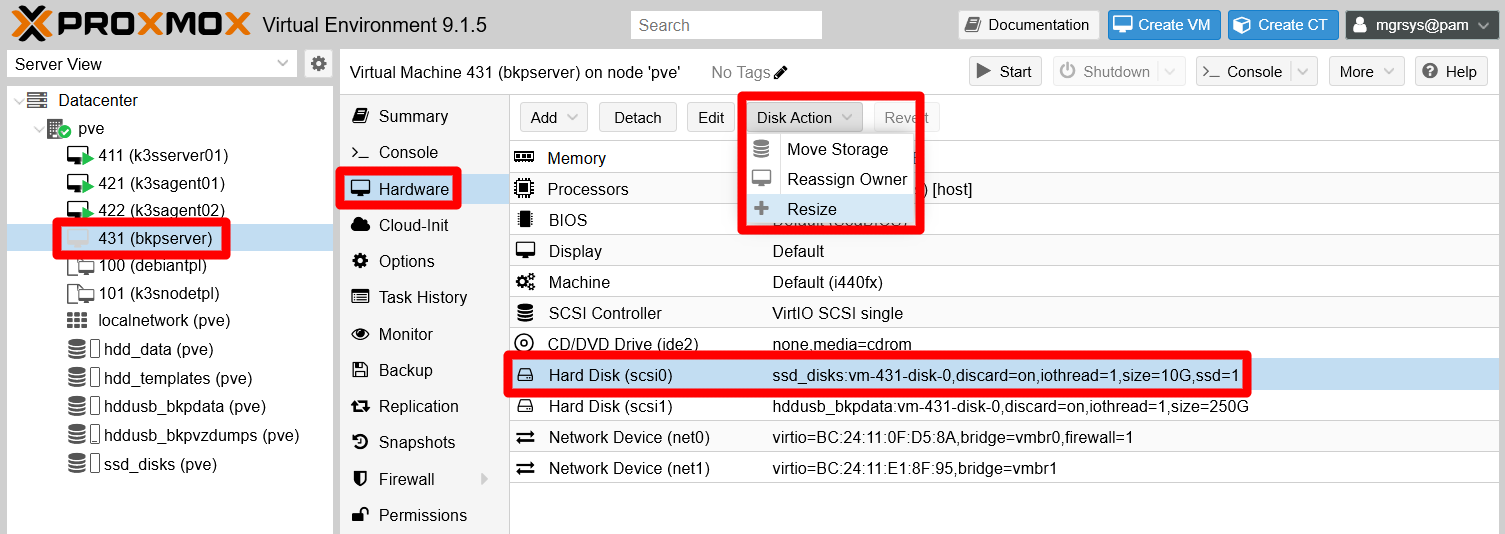Click the Network Device (net0) arrows icon
This screenshot has width=1505, height=534.
pos(525,437)
